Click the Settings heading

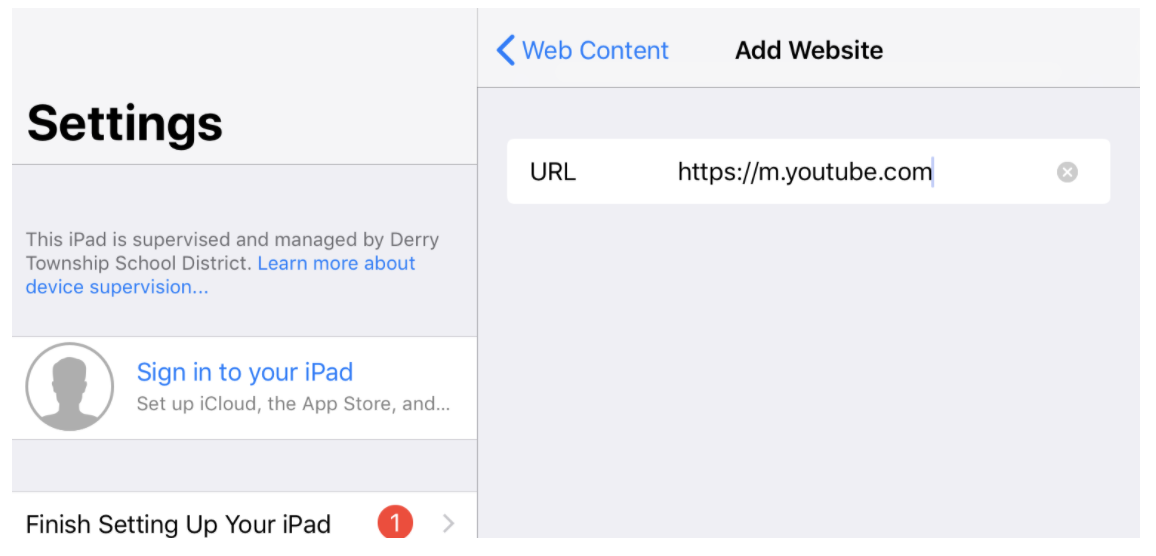125,123
